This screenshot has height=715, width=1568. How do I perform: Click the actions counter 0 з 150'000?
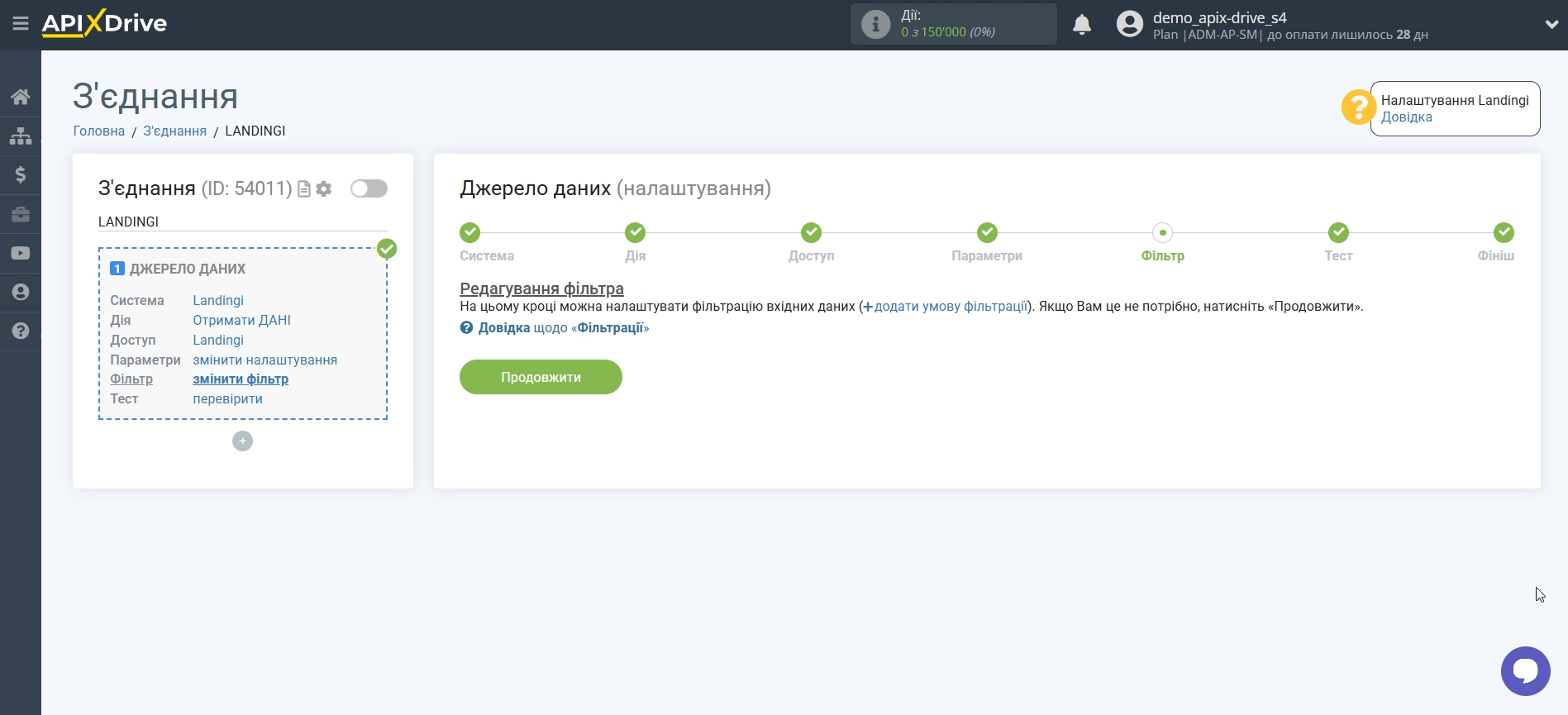tap(948, 32)
